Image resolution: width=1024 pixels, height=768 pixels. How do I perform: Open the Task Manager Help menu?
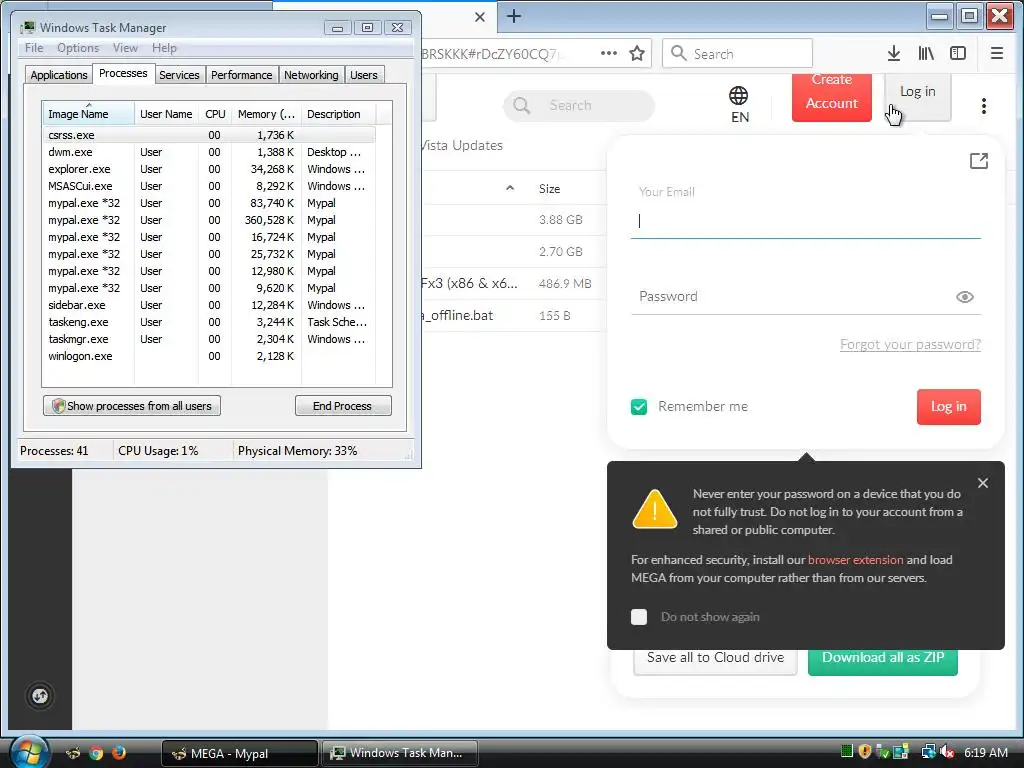pos(165,48)
